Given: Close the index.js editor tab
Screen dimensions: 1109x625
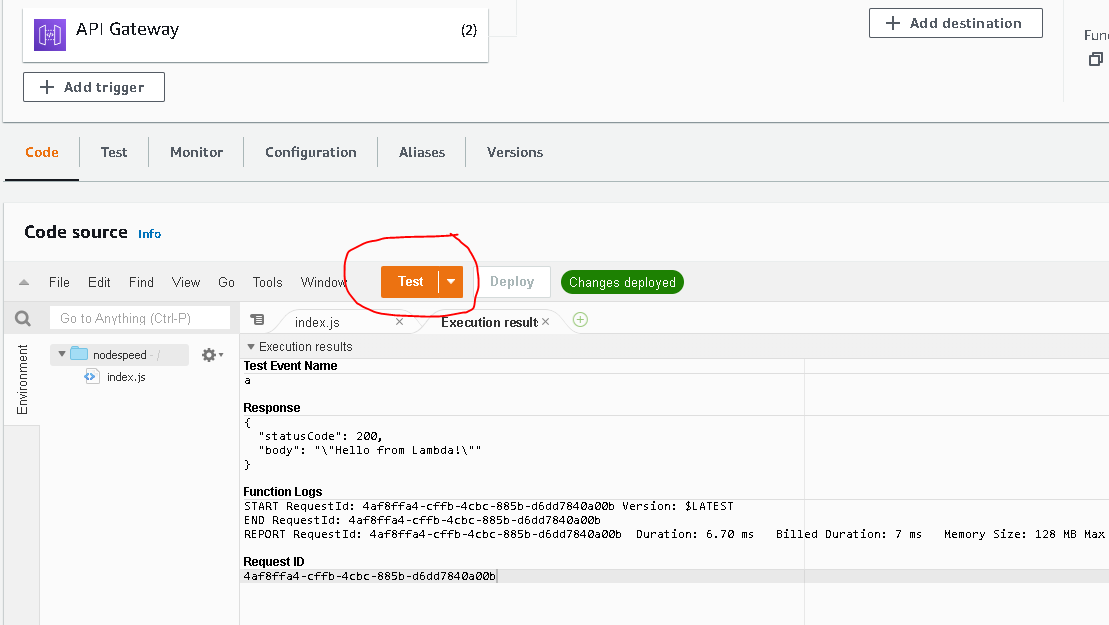Looking at the screenshot, I should point(400,322).
